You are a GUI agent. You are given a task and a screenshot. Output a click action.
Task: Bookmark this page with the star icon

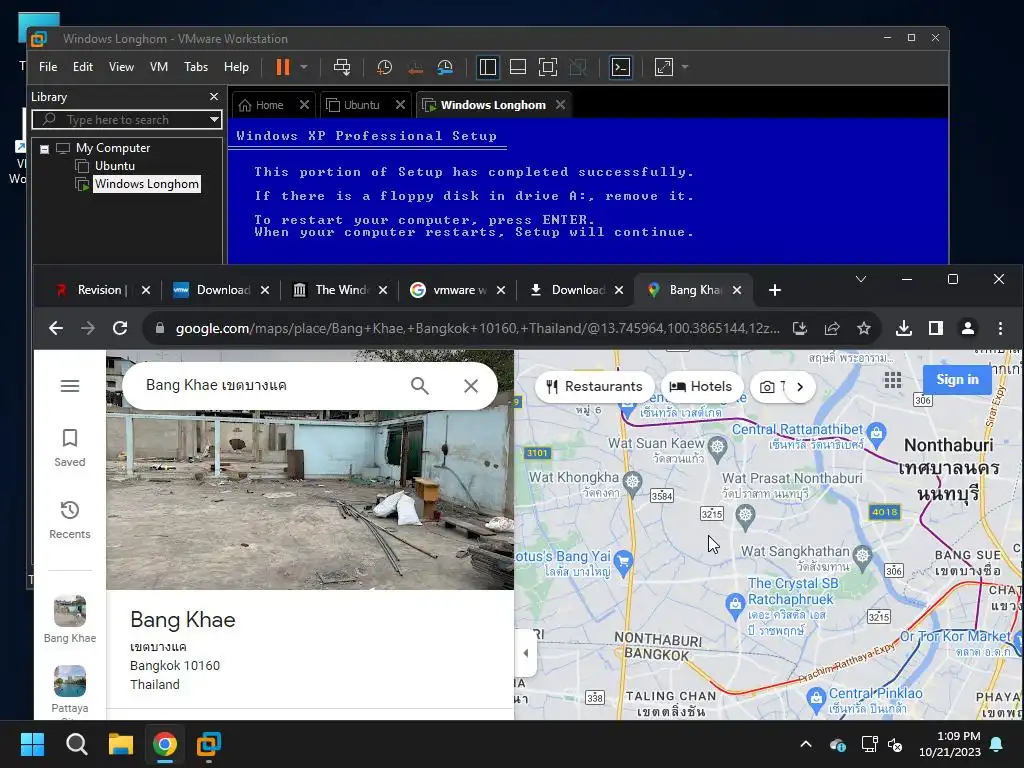[864, 328]
